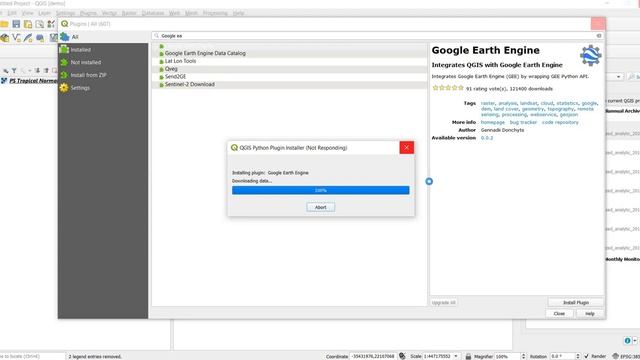Click the lock scale icon
This screenshot has width=640, height=360.
pos(468,356)
